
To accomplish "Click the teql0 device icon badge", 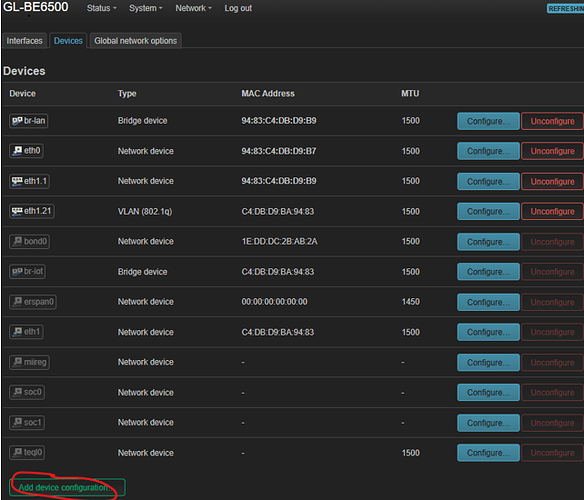I will click(27, 452).
